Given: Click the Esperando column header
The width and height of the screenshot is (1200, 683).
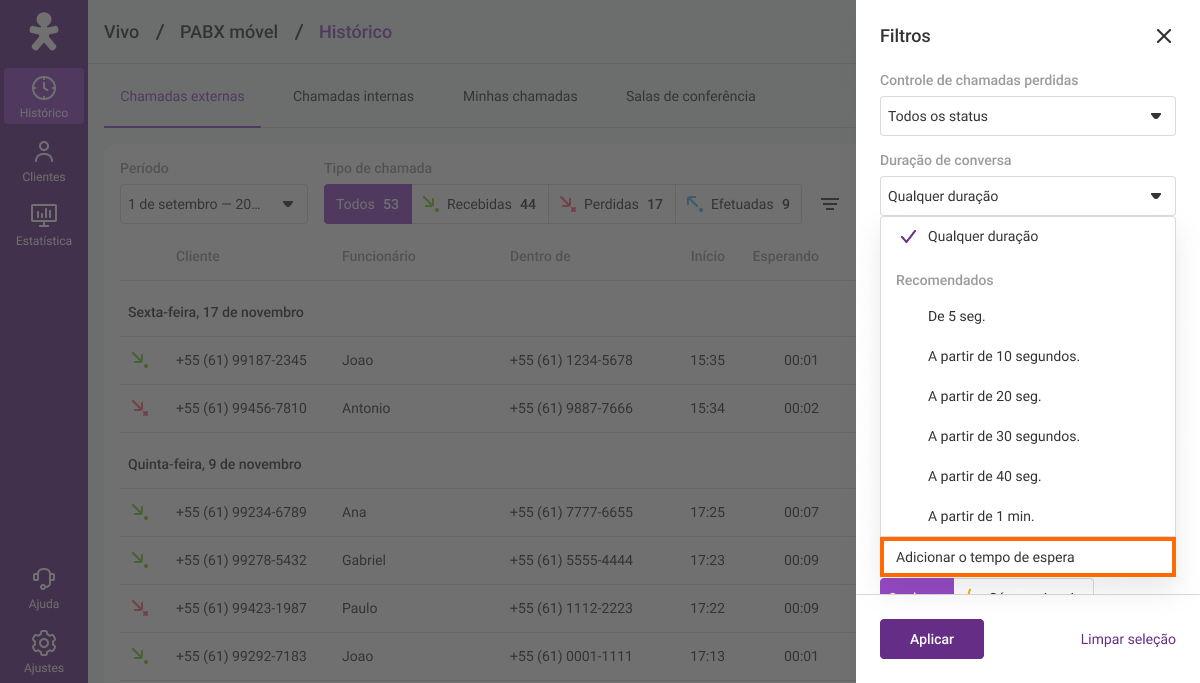Looking at the screenshot, I should pos(786,256).
